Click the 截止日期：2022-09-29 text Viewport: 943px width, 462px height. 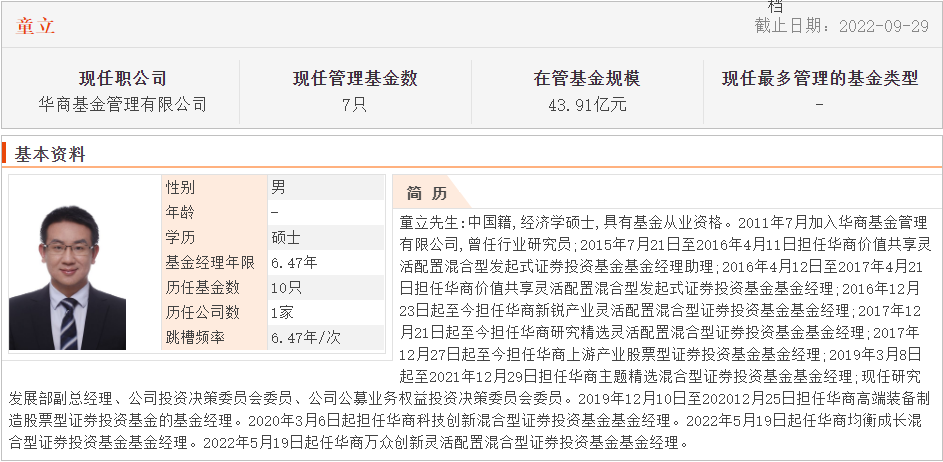pos(841,26)
